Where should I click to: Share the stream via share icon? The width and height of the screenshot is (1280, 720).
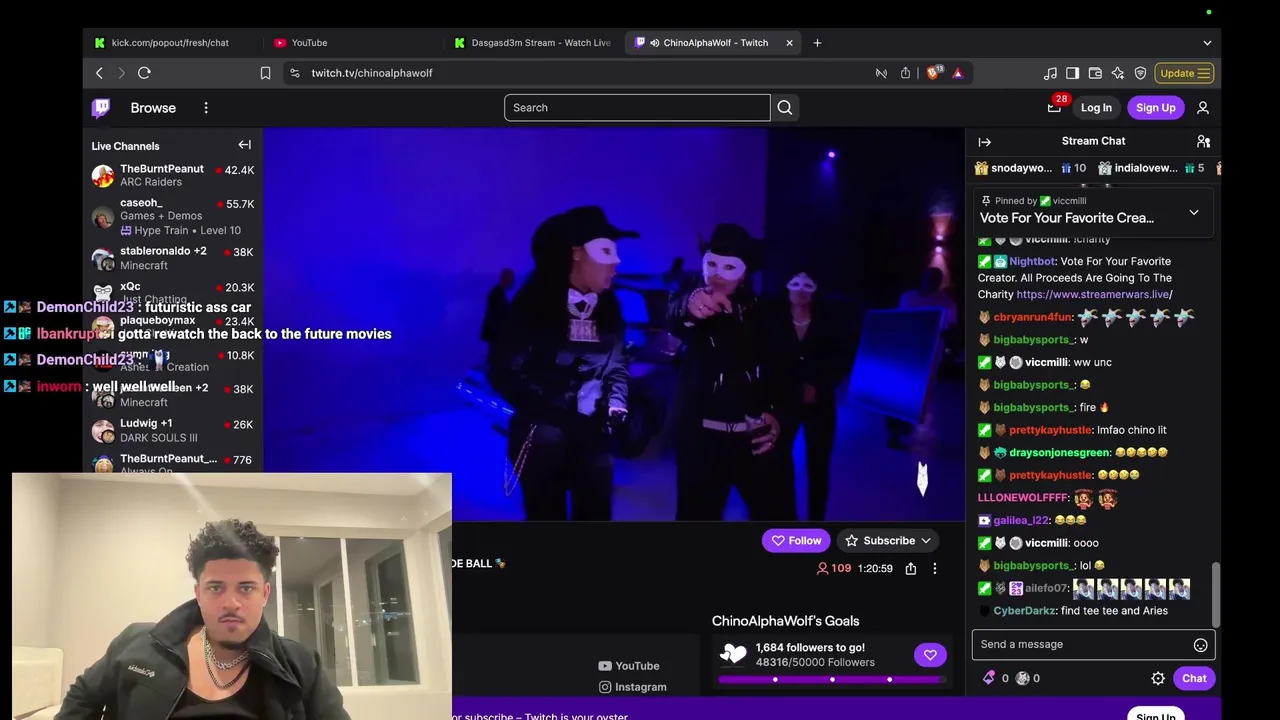point(910,568)
